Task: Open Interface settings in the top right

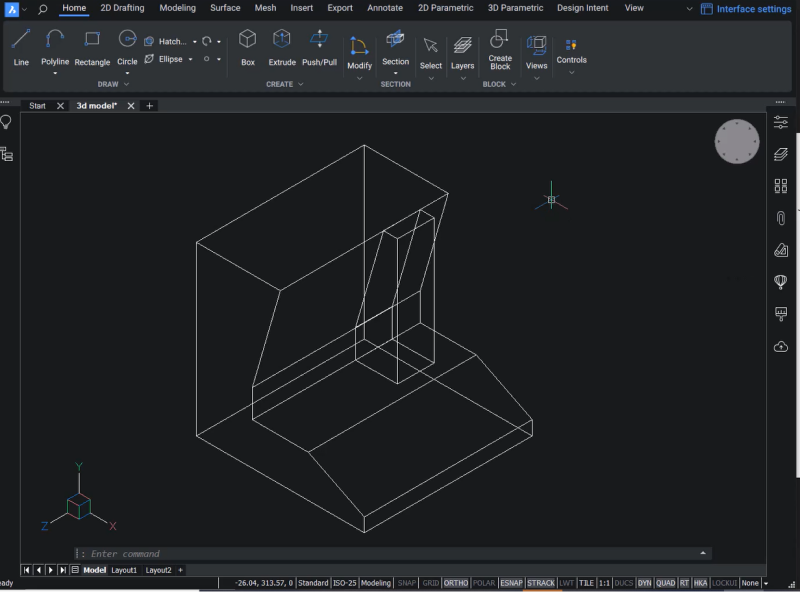Action: [x=746, y=8]
